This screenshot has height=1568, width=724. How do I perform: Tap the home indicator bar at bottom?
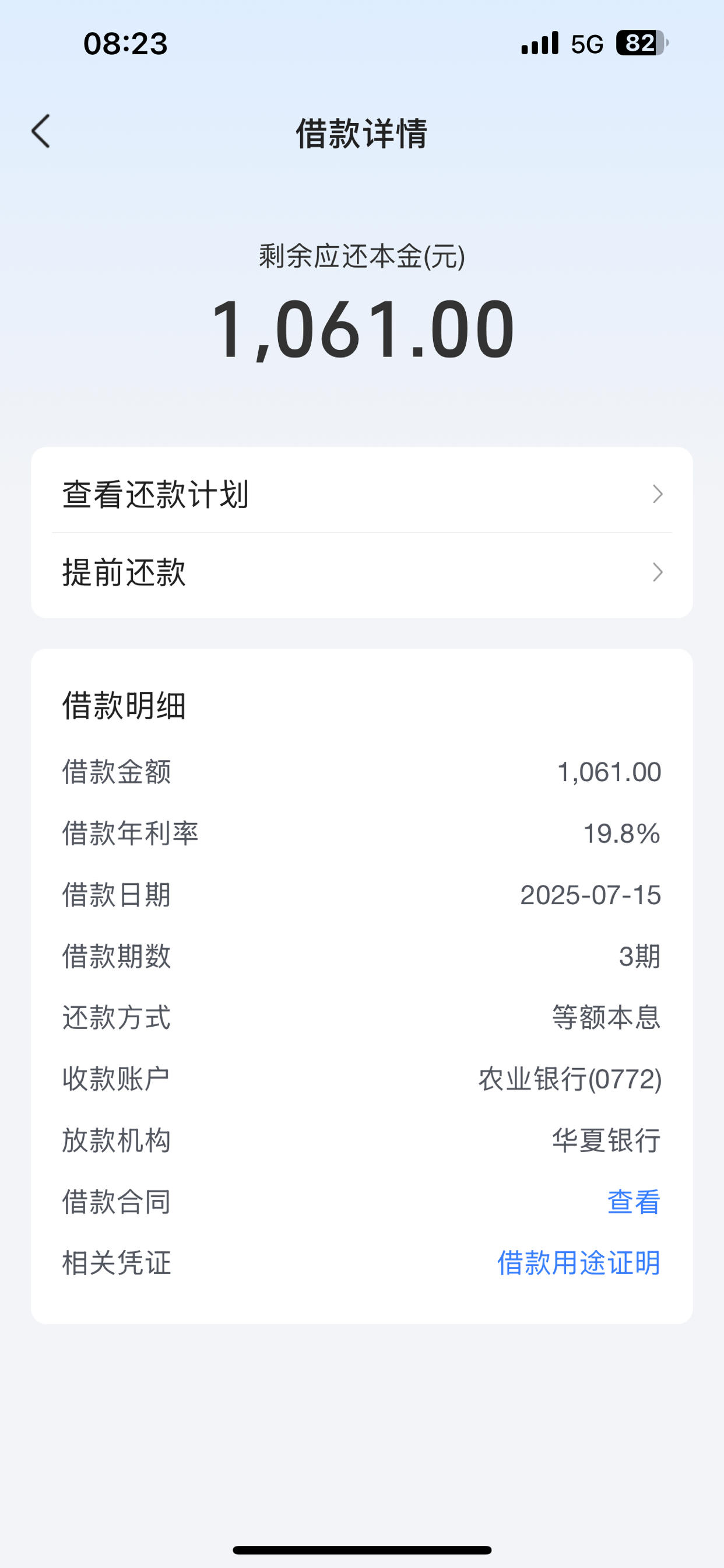coord(362,1550)
